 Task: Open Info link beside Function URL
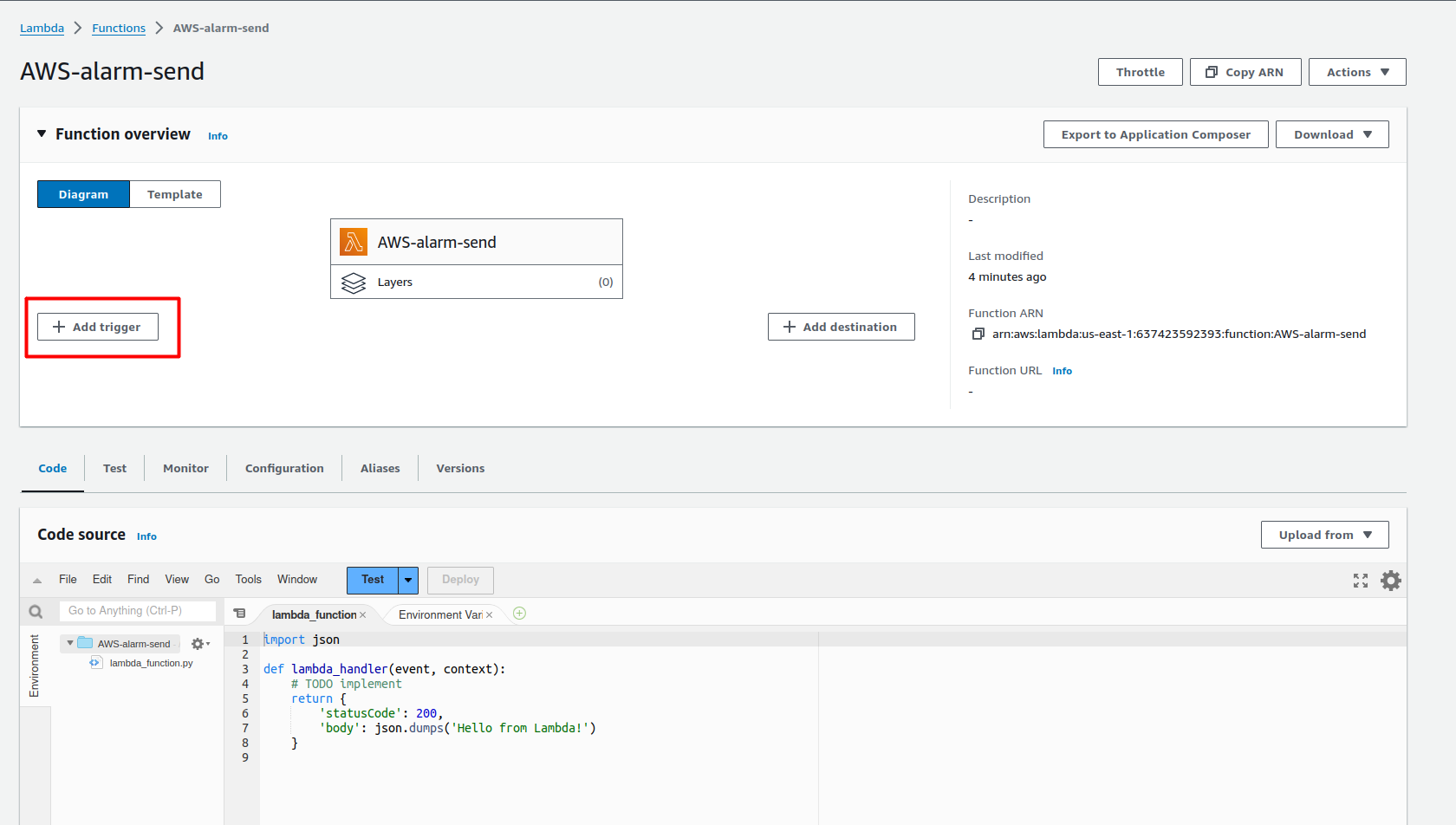pos(1062,371)
